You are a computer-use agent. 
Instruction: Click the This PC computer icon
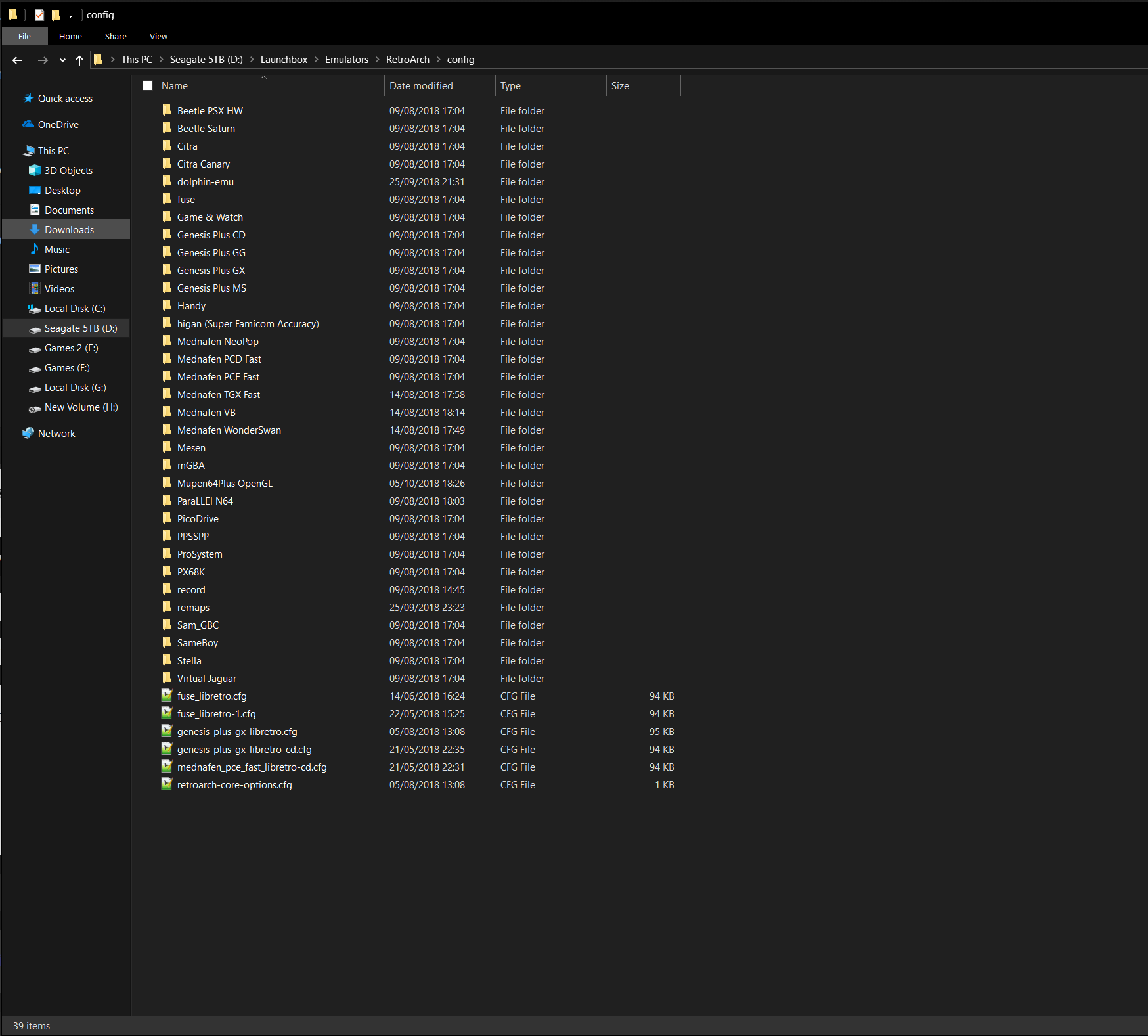click(29, 151)
